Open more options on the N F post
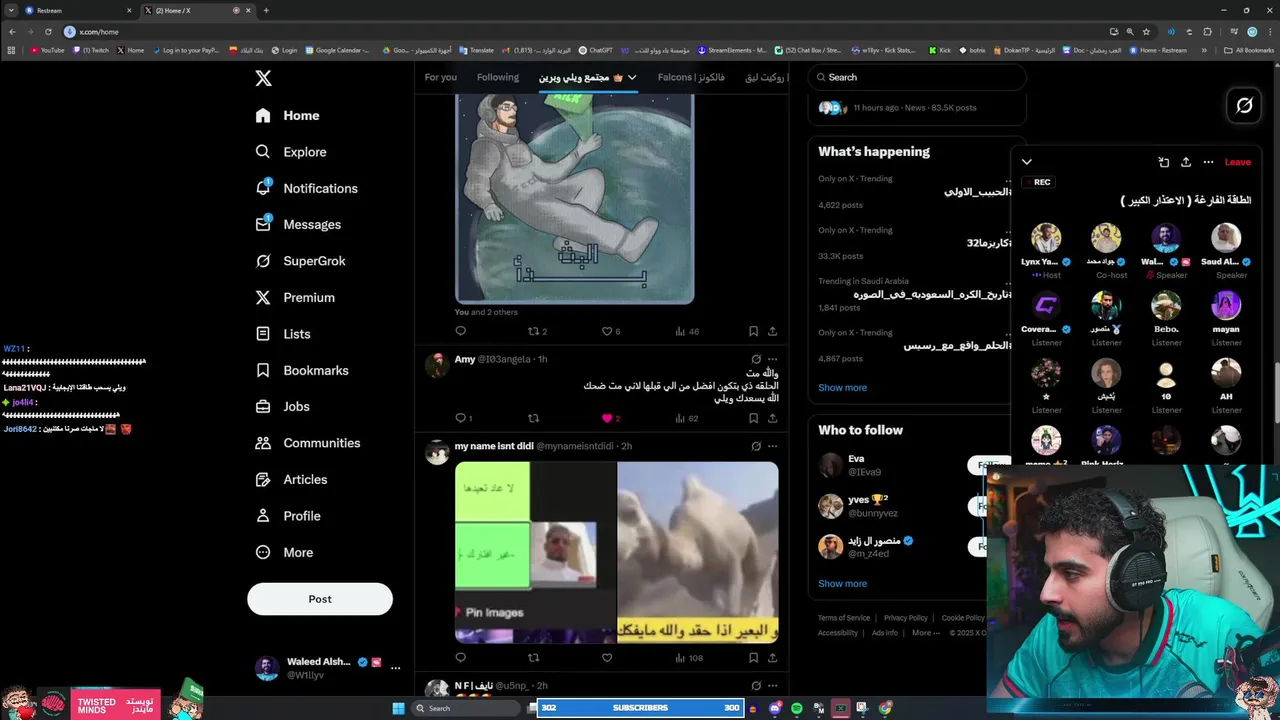This screenshot has height=720, width=1280. [x=772, y=686]
